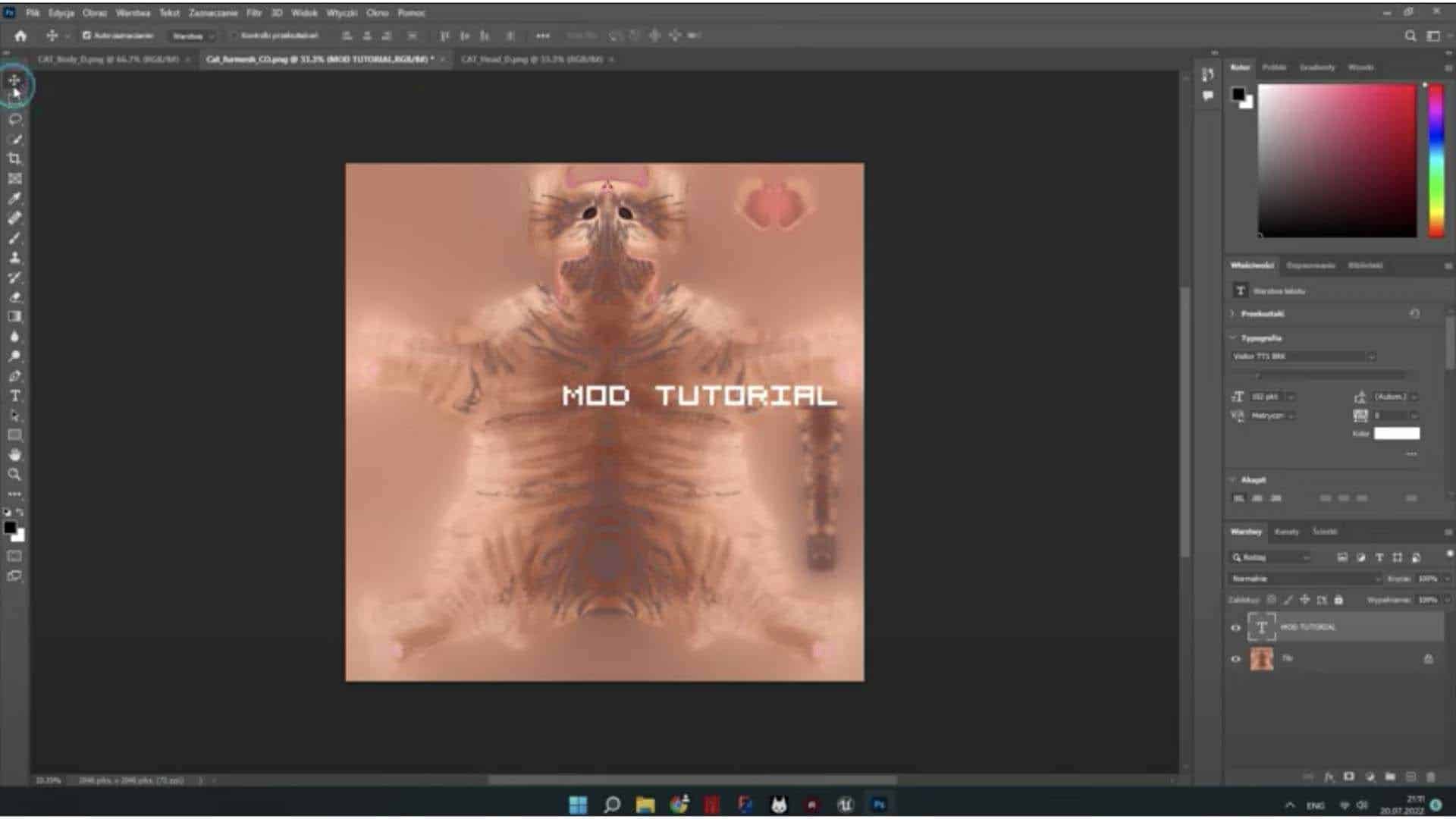Open the Filtr menu
The width and height of the screenshot is (1456, 819).
254,13
